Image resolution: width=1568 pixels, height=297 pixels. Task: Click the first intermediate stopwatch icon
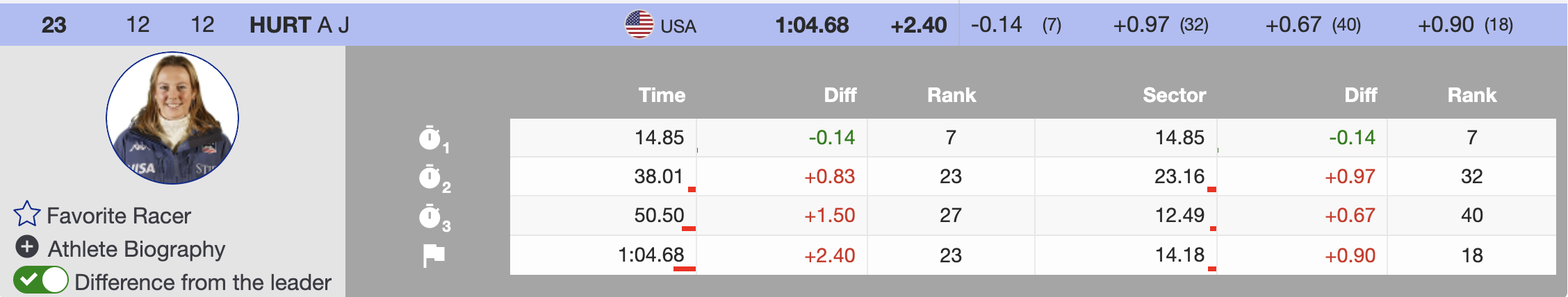point(431,138)
